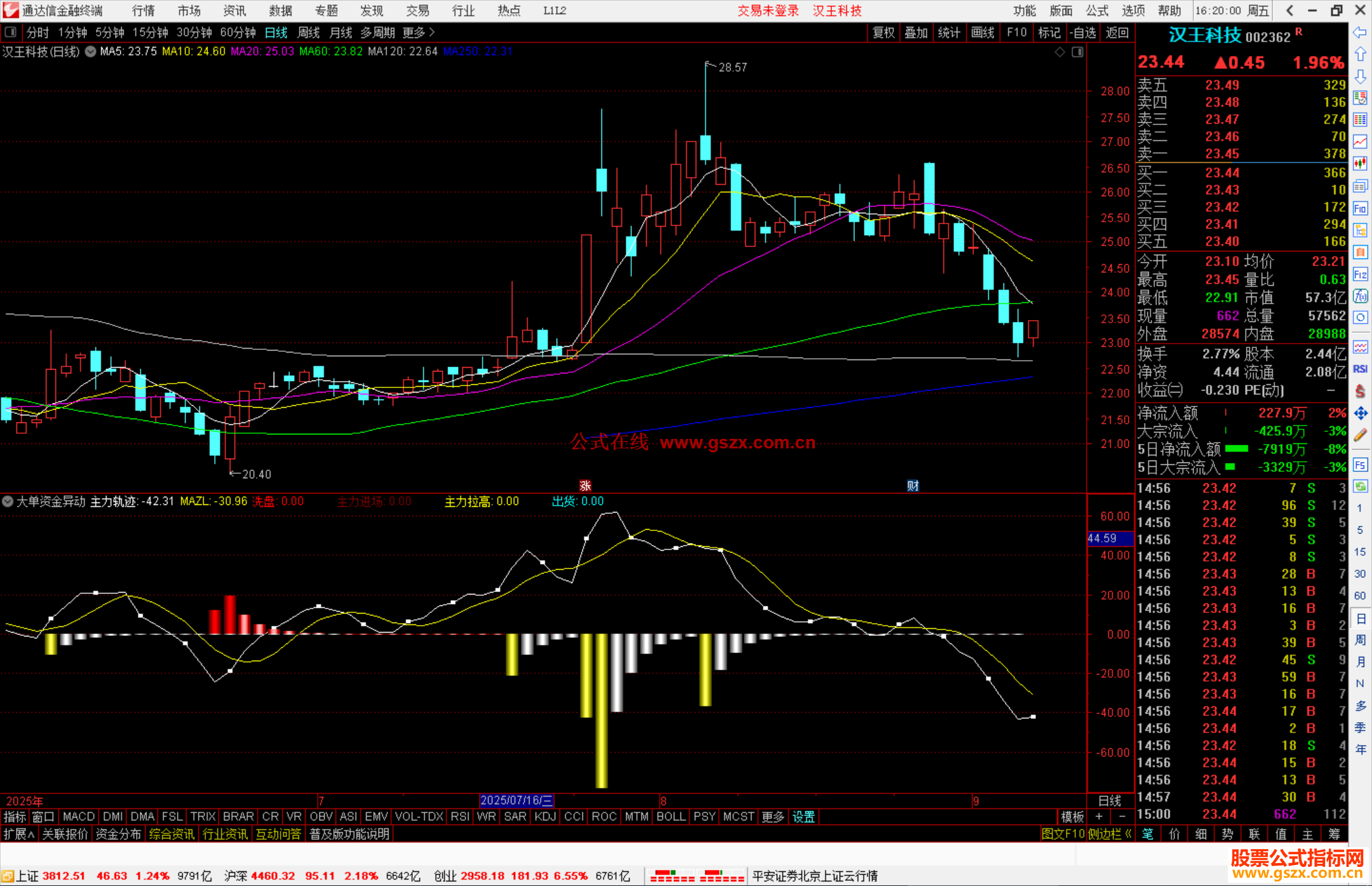Click the FS sidebar icon

pyautogui.click(x=1360, y=465)
